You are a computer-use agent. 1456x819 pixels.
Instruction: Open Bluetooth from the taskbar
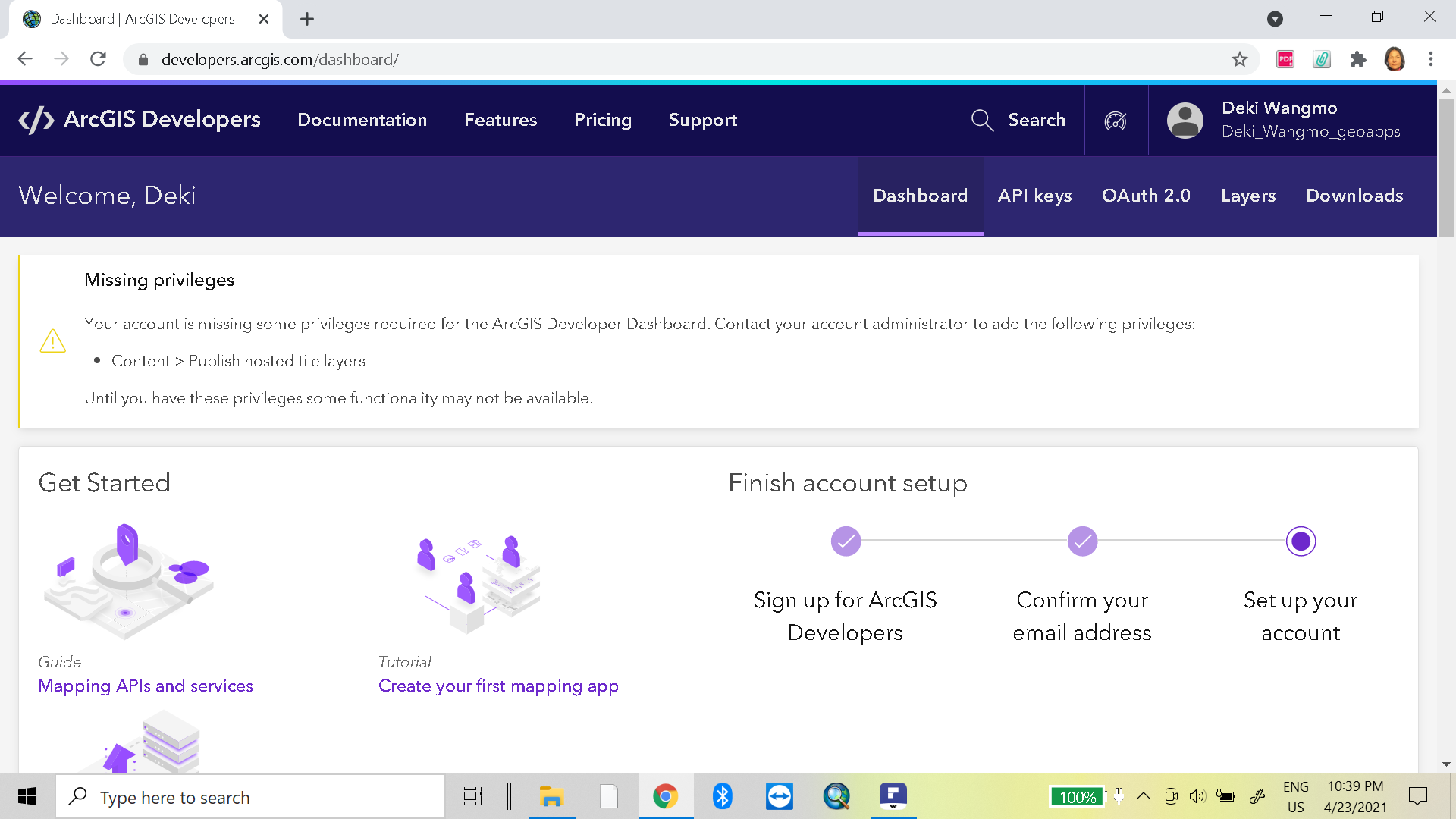pyautogui.click(x=721, y=796)
